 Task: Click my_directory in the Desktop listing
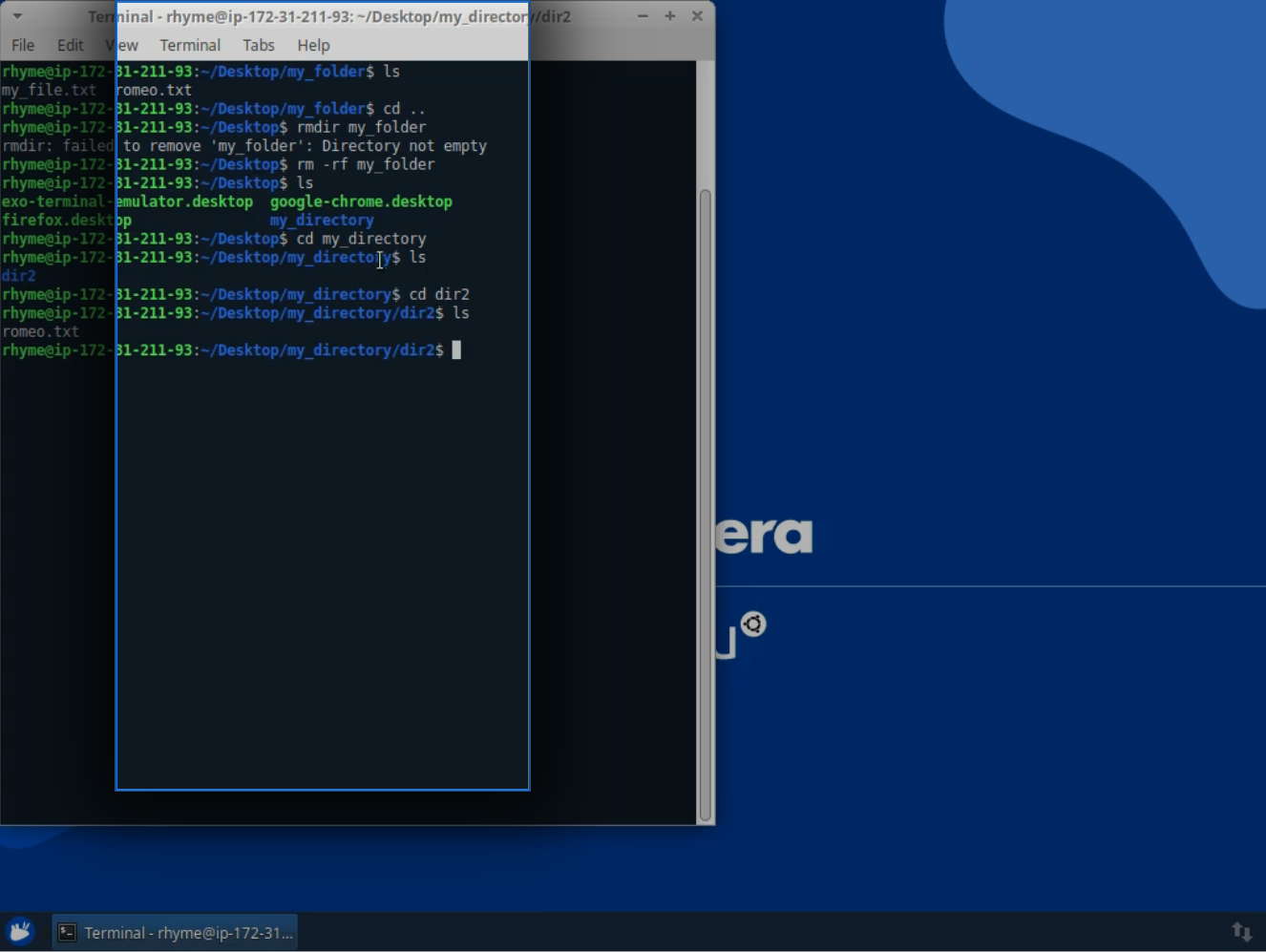322,220
